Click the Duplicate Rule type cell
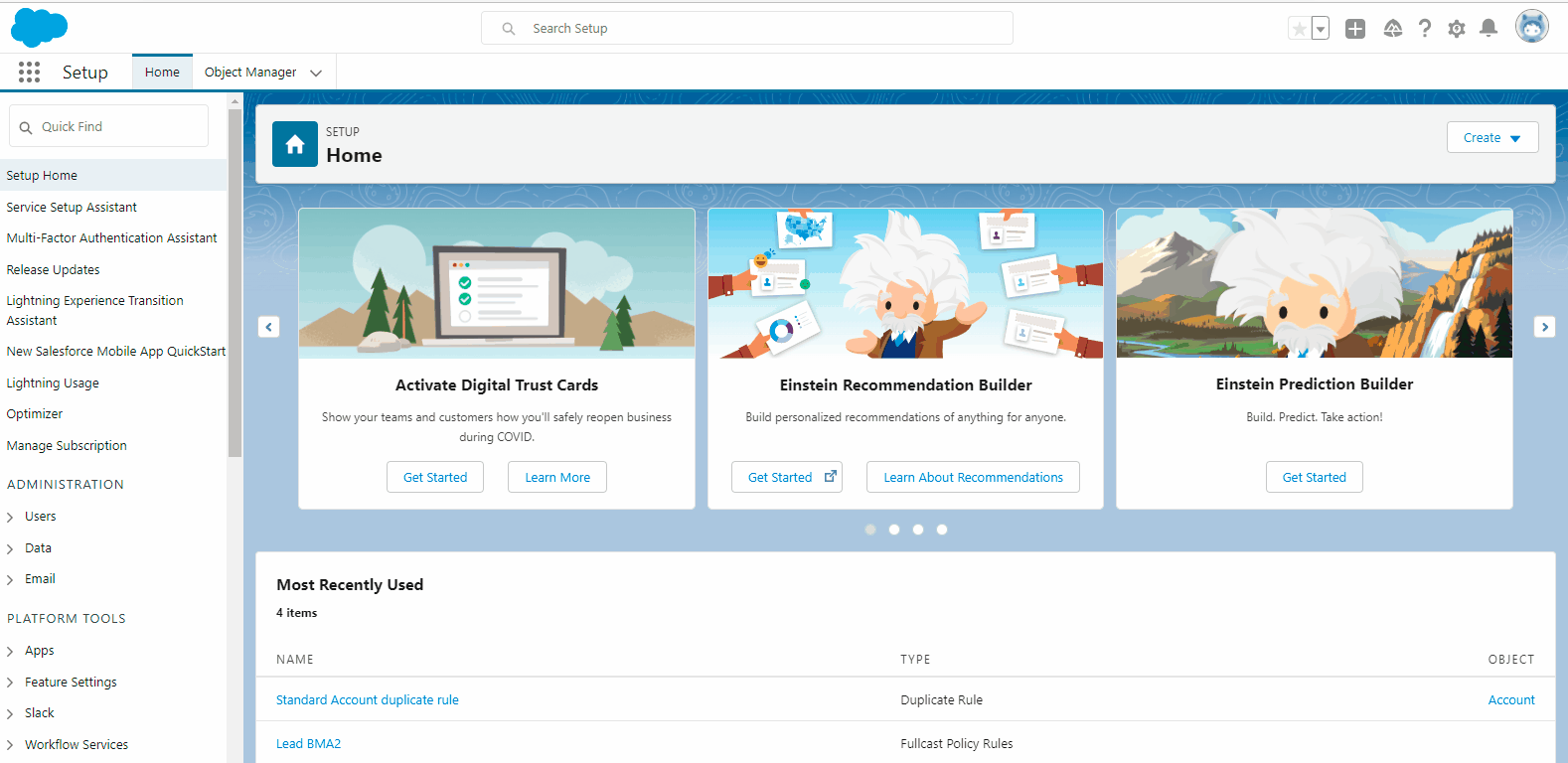 click(941, 699)
